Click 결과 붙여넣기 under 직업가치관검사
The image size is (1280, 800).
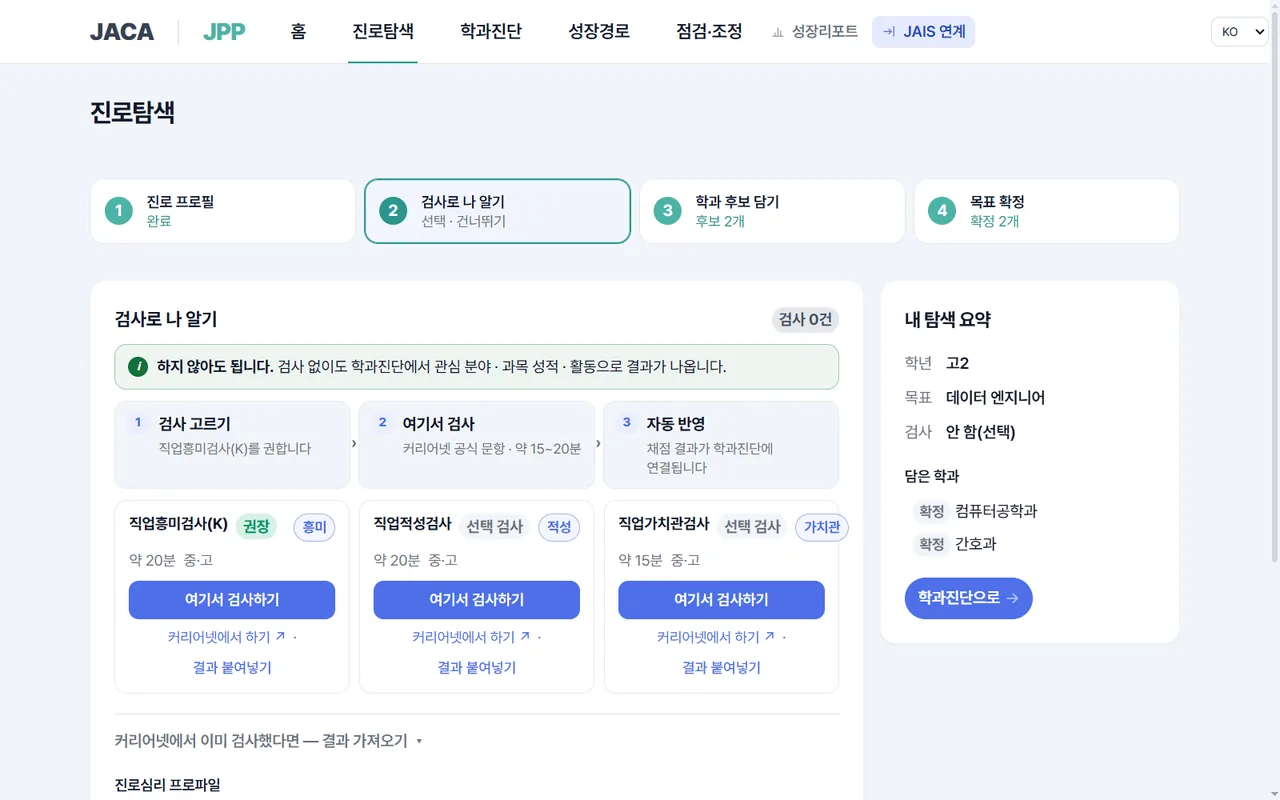coord(721,667)
